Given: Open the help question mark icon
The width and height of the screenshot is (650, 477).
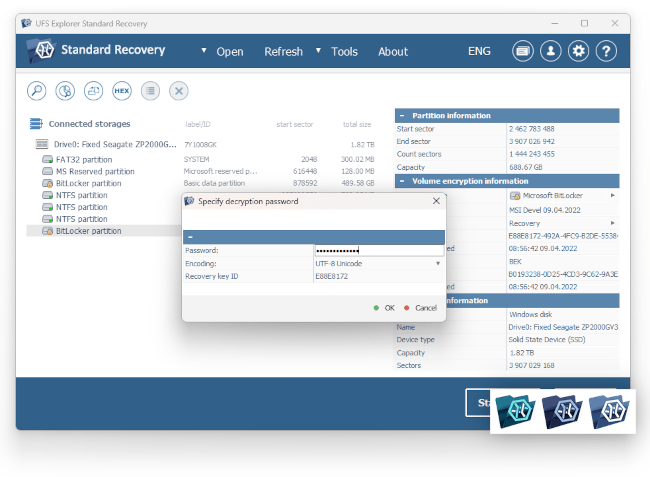Looking at the screenshot, I should pos(606,51).
